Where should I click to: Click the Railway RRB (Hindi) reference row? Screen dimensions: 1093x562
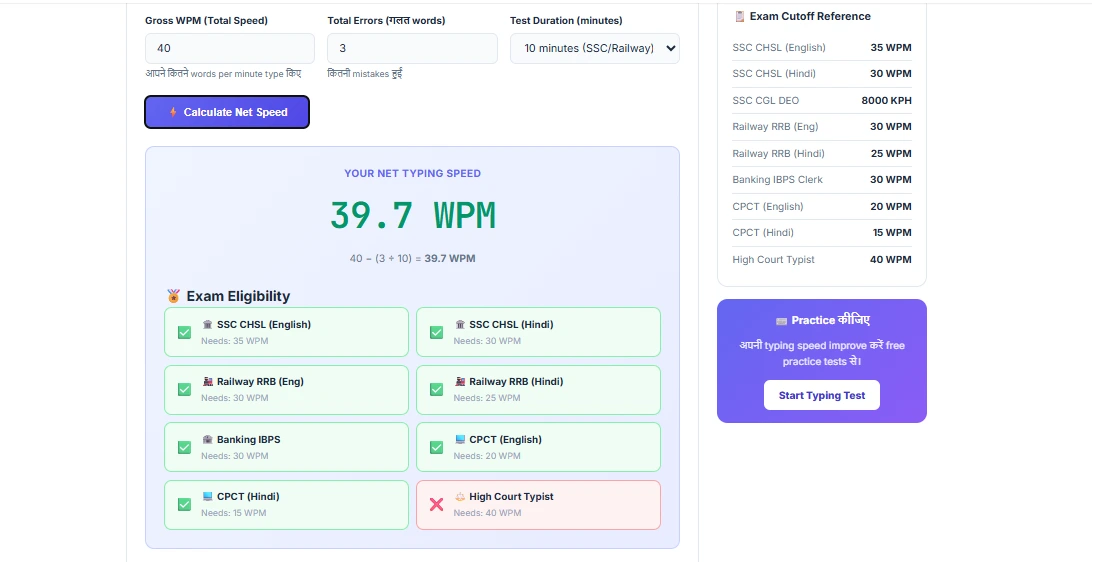[822, 153]
